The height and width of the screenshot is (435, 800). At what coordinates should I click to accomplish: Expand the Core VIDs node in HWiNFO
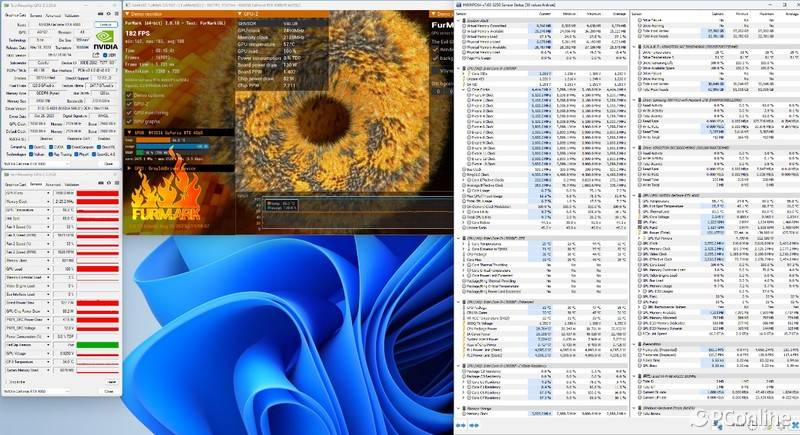[463, 73]
